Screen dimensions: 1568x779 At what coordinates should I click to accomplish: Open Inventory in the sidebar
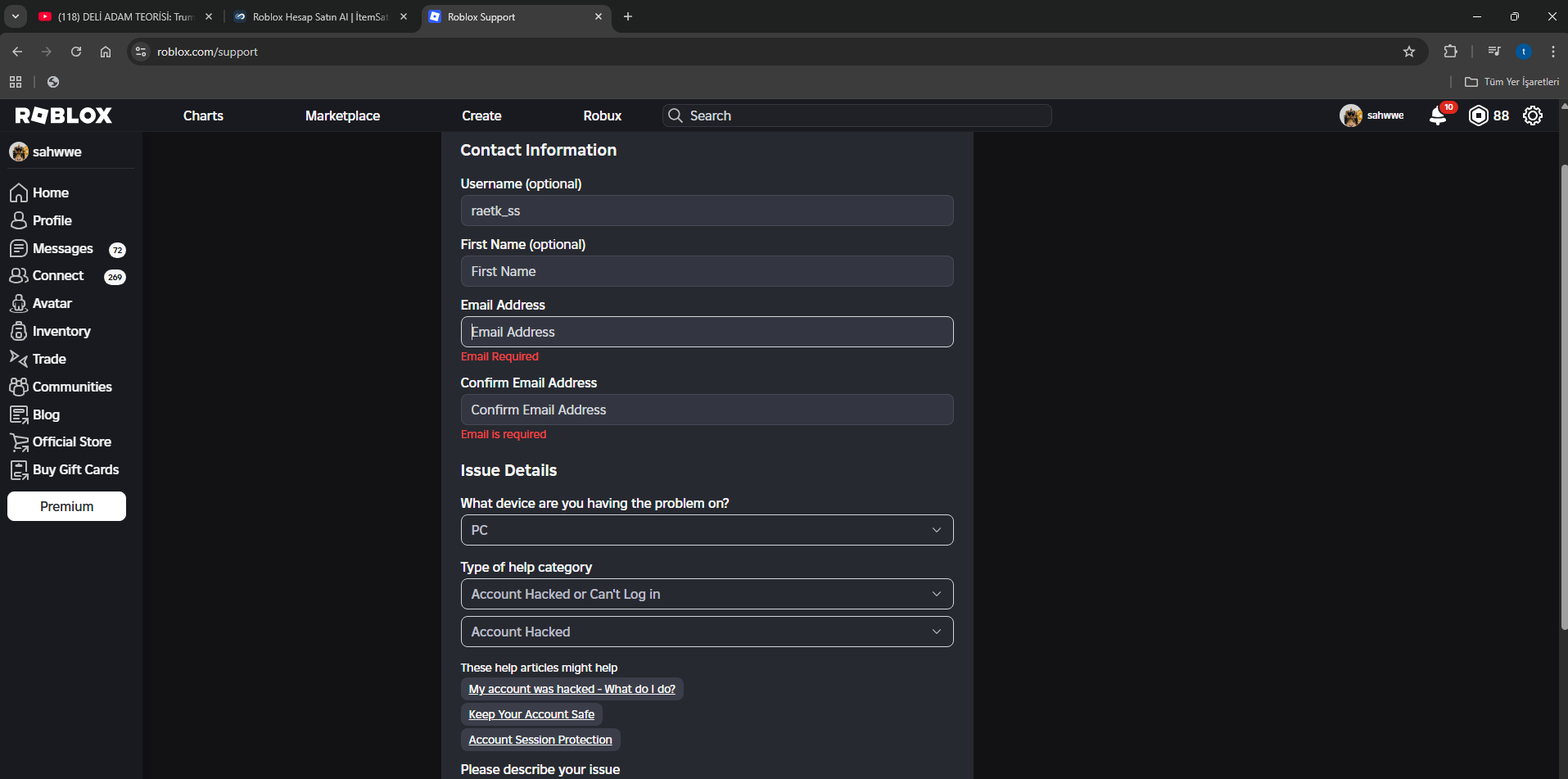pyautogui.click(x=50, y=331)
